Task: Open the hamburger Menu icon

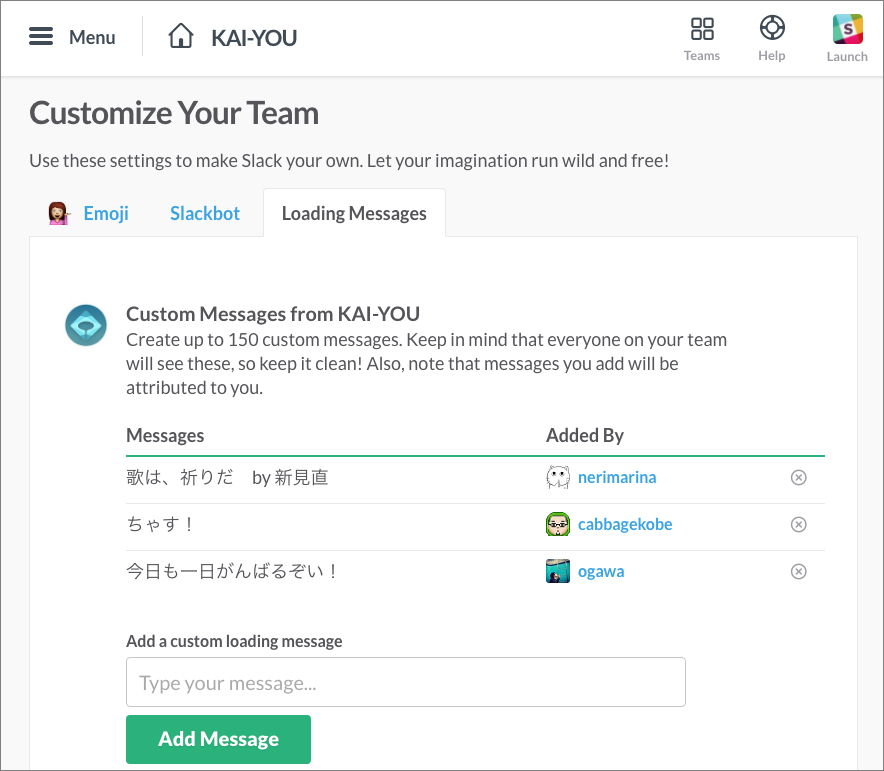Action: click(41, 36)
